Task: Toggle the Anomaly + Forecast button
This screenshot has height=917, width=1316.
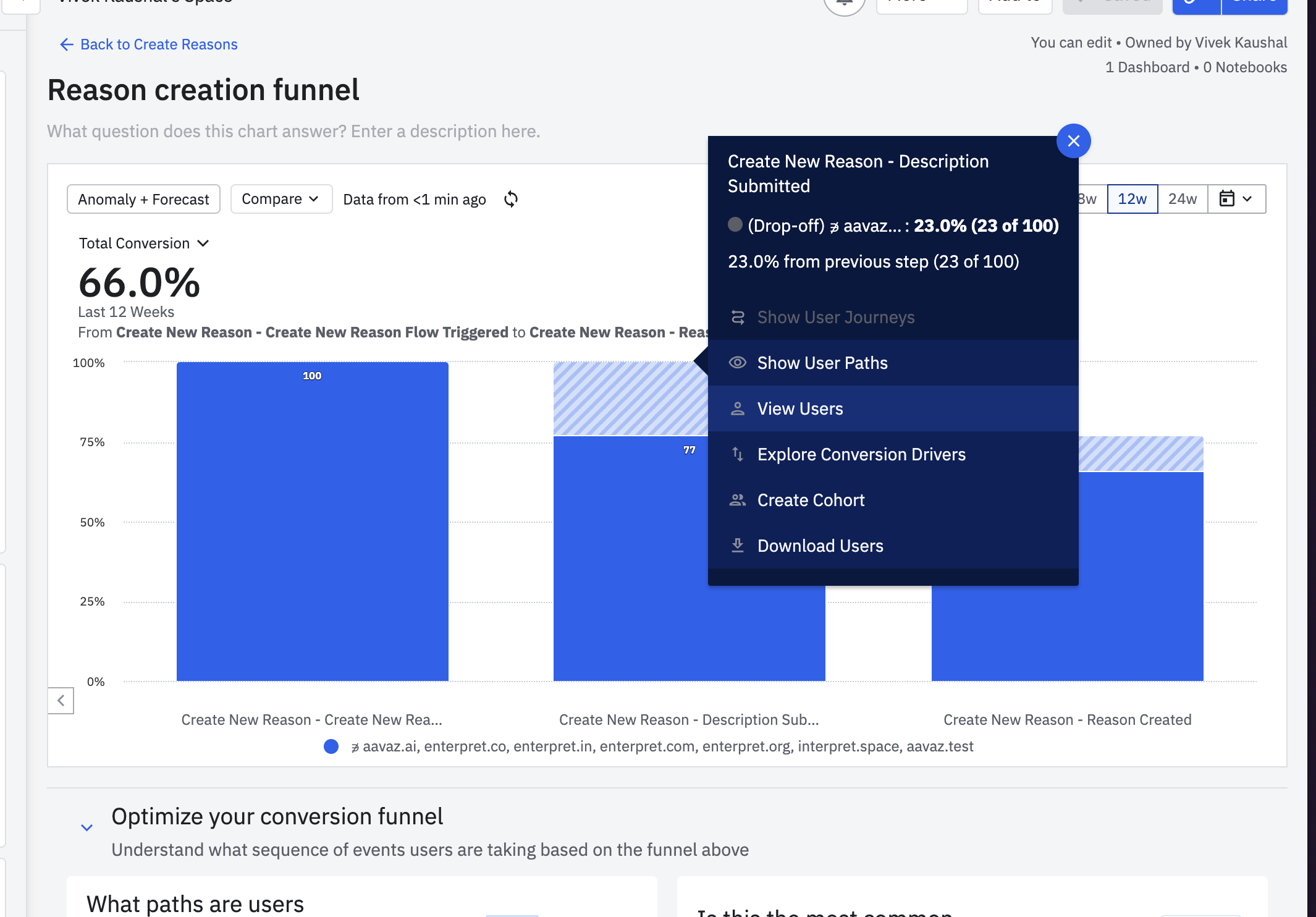Action: tap(143, 199)
